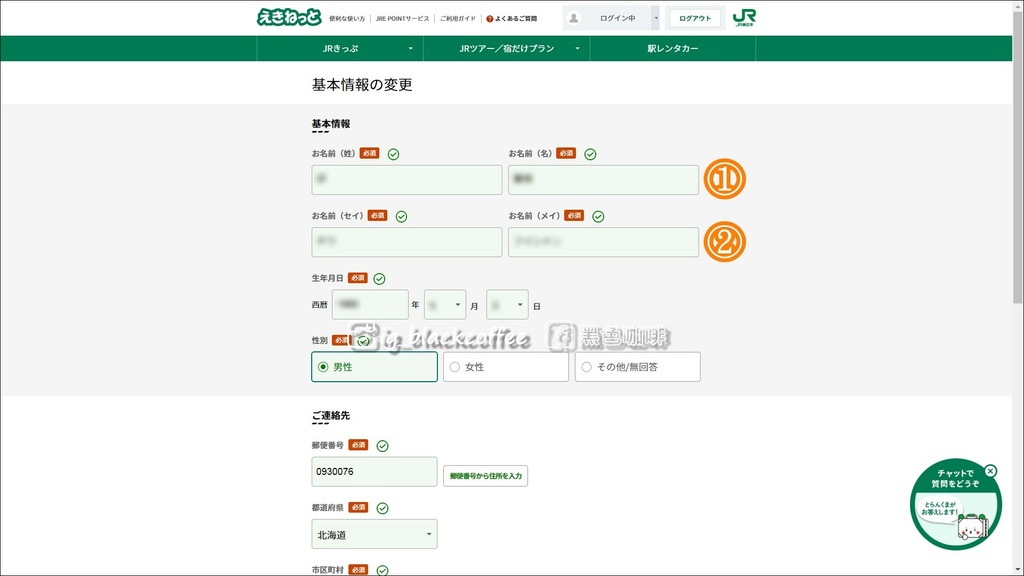The width and height of the screenshot is (1024, 576).
Task: Select the その他/無回答 radio option
Action: (x=637, y=367)
